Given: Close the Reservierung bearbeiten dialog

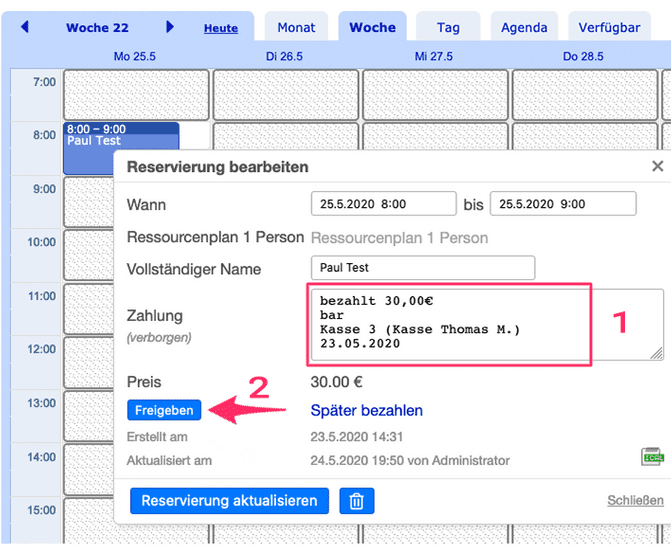Looking at the screenshot, I should click(658, 166).
